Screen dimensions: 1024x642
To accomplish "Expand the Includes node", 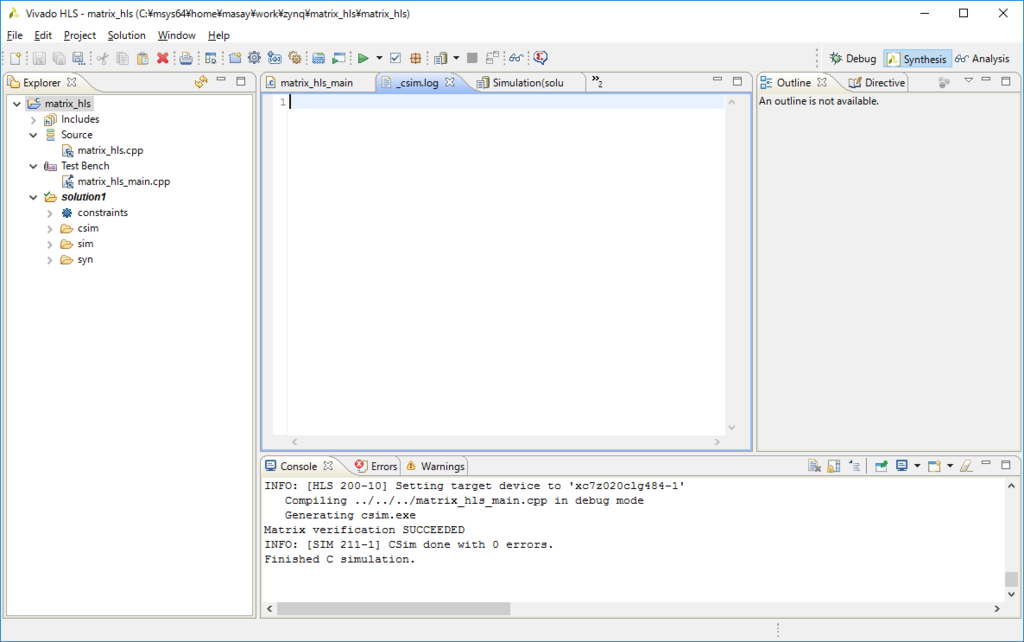I will click(x=33, y=120).
